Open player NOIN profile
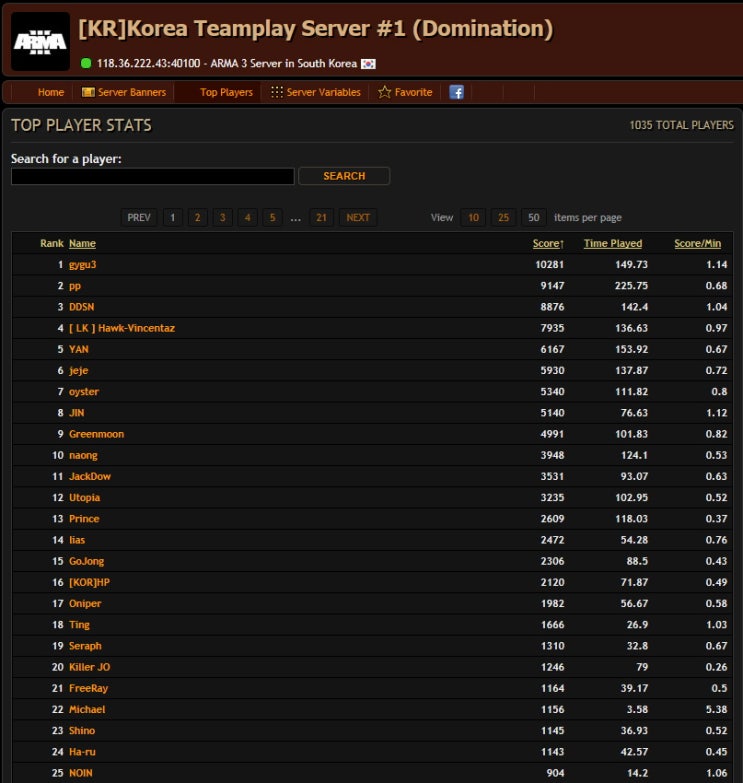 pyautogui.click(x=80, y=773)
